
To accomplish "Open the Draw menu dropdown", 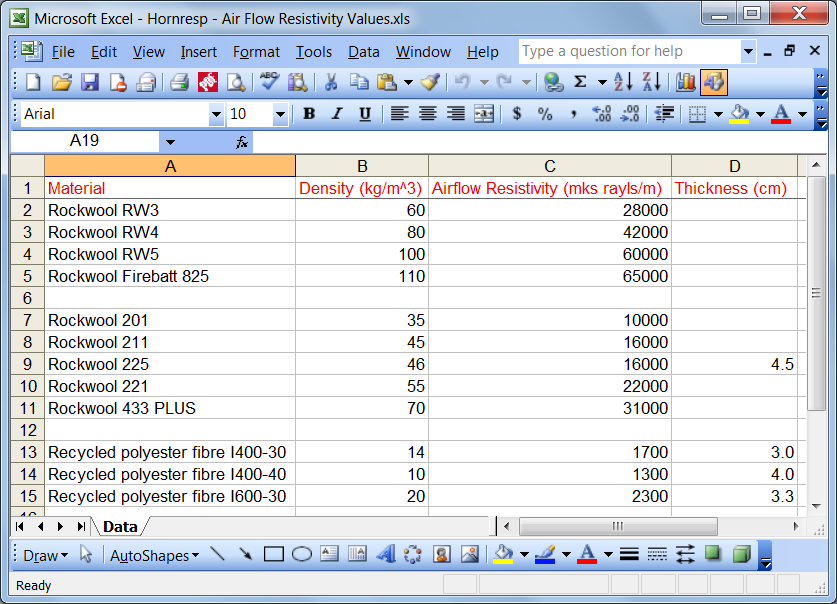I will 46,555.
